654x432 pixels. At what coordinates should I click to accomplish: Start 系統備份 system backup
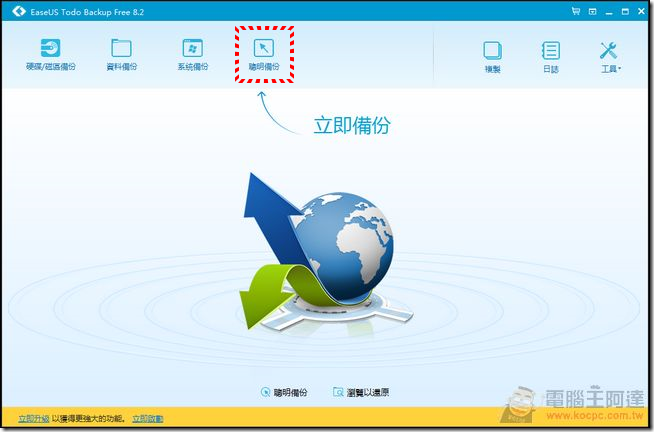pos(193,54)
